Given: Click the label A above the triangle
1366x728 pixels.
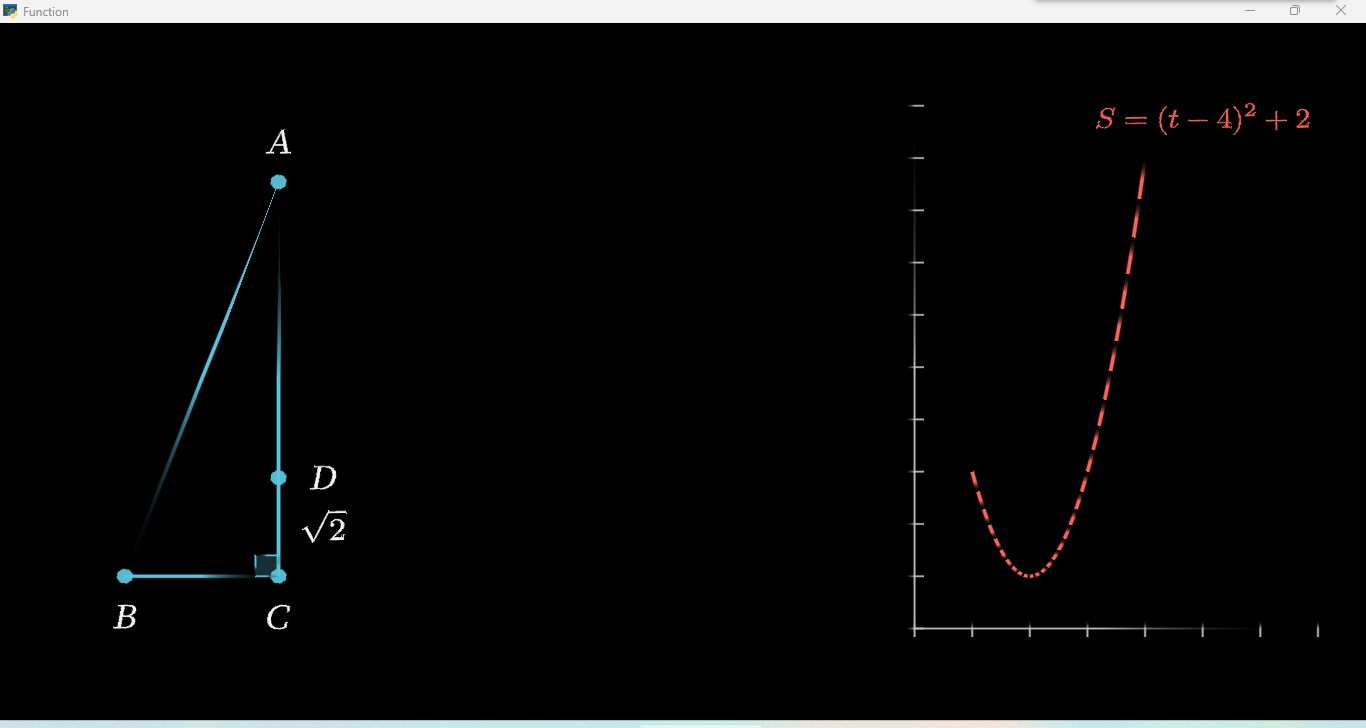Looking at the screenshot, I should coord(279,143).
